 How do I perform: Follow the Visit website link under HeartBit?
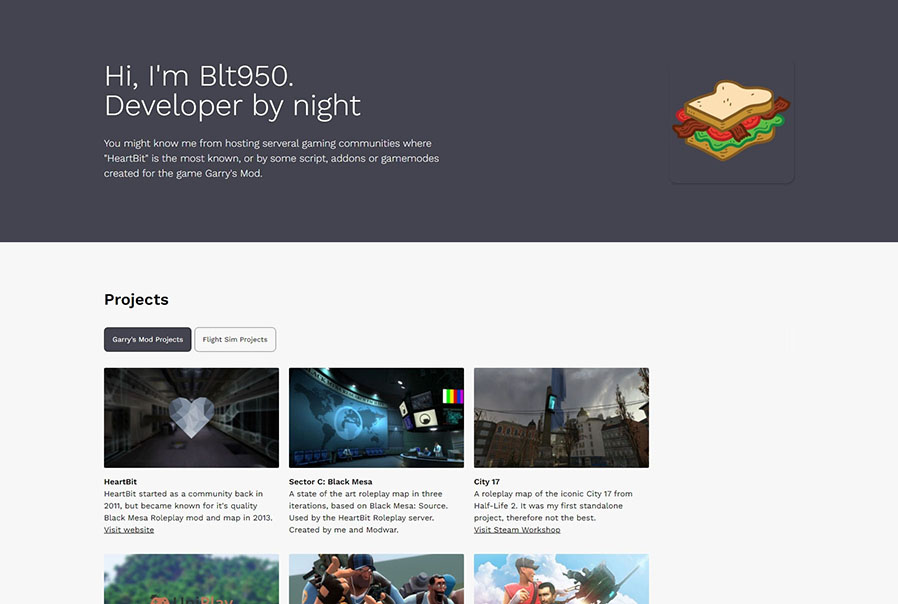coord(129,530)
